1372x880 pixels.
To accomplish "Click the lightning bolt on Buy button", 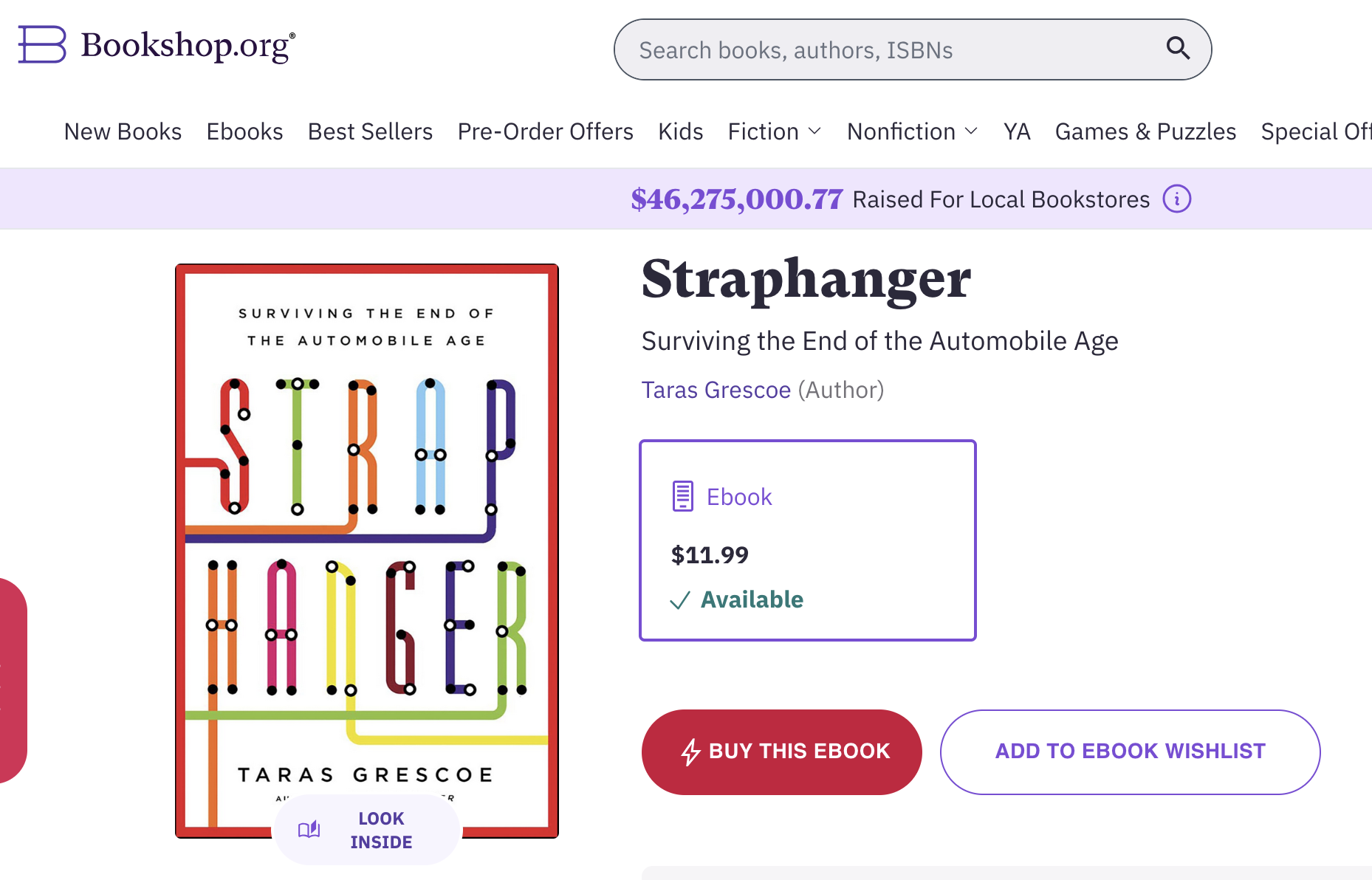I will [x=690, y=752].
